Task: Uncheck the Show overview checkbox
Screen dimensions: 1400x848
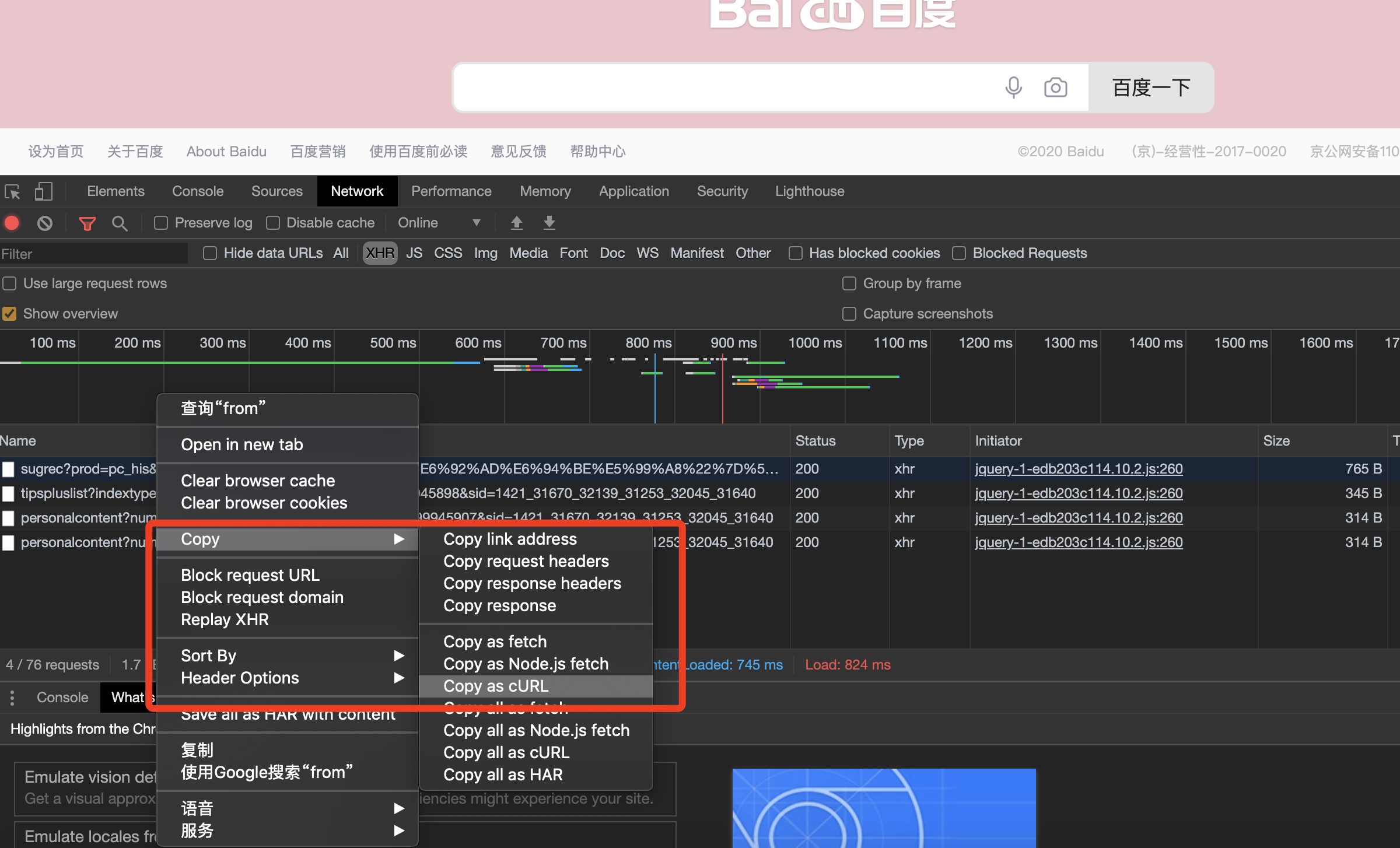Action: pos(9,314)
